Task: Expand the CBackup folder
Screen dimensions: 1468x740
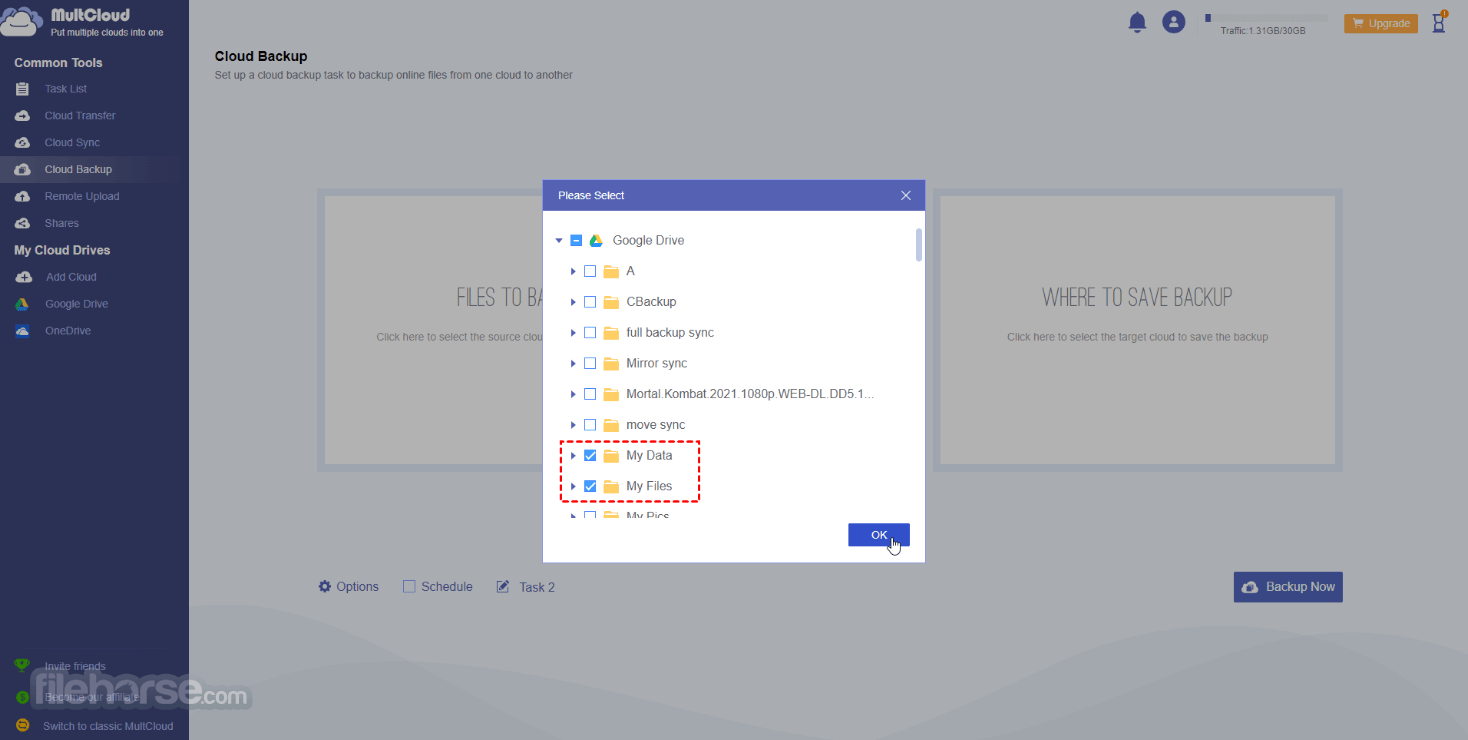Action: tap(573, 302)
